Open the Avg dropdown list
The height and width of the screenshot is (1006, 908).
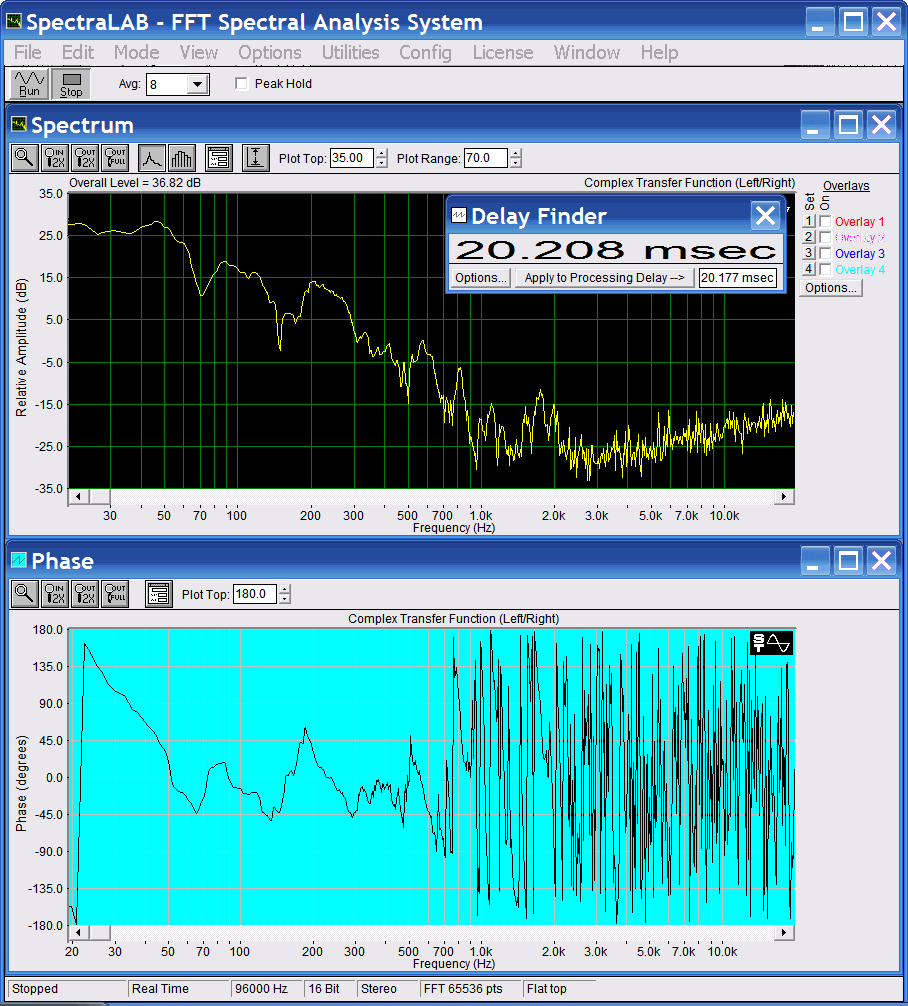[197, 85]
